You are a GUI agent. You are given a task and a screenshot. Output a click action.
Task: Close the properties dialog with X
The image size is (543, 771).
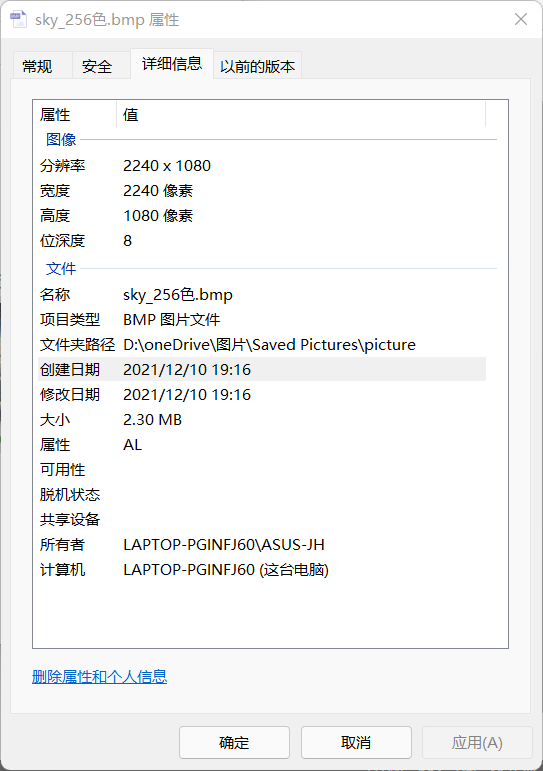pos(520,19)
